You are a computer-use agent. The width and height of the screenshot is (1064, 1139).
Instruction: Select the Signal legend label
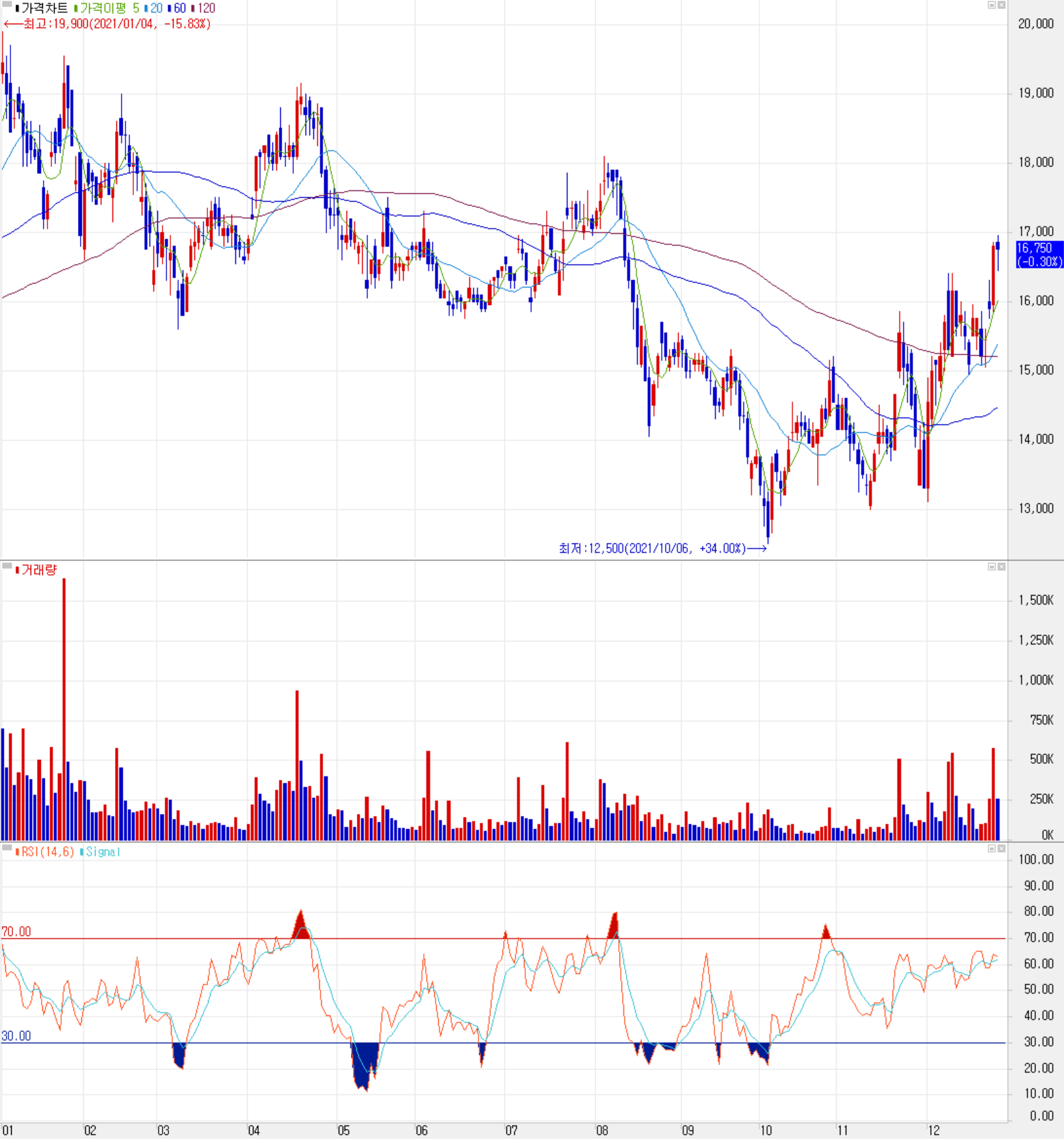[x=101, y=852]
